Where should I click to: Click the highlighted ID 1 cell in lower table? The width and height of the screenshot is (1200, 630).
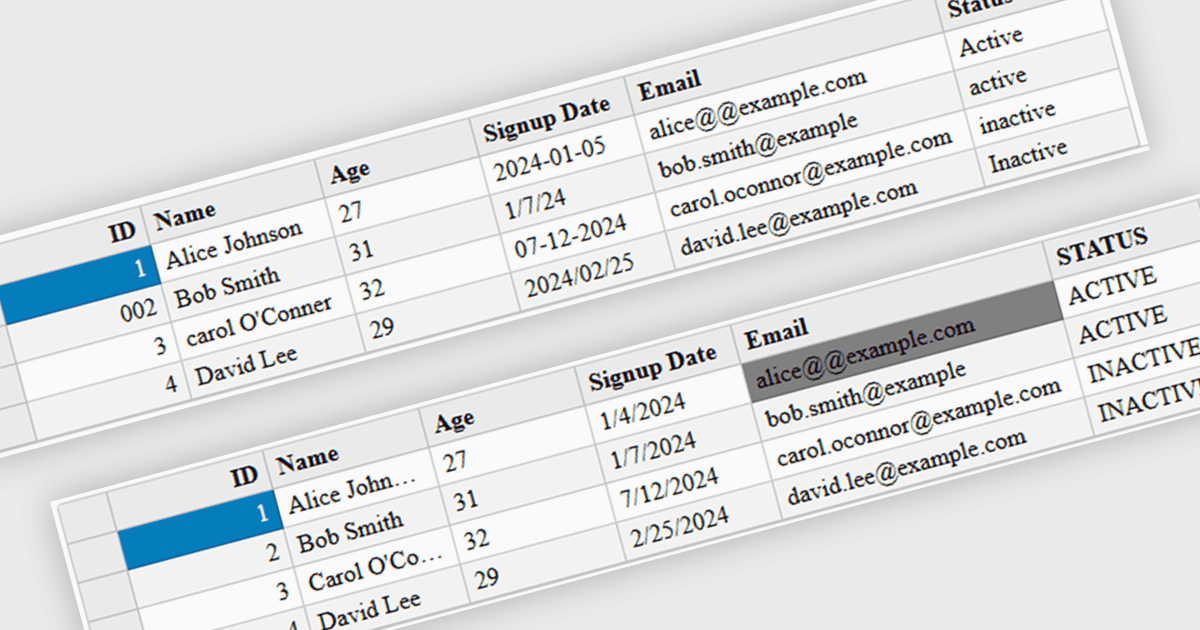click(199, 531)
